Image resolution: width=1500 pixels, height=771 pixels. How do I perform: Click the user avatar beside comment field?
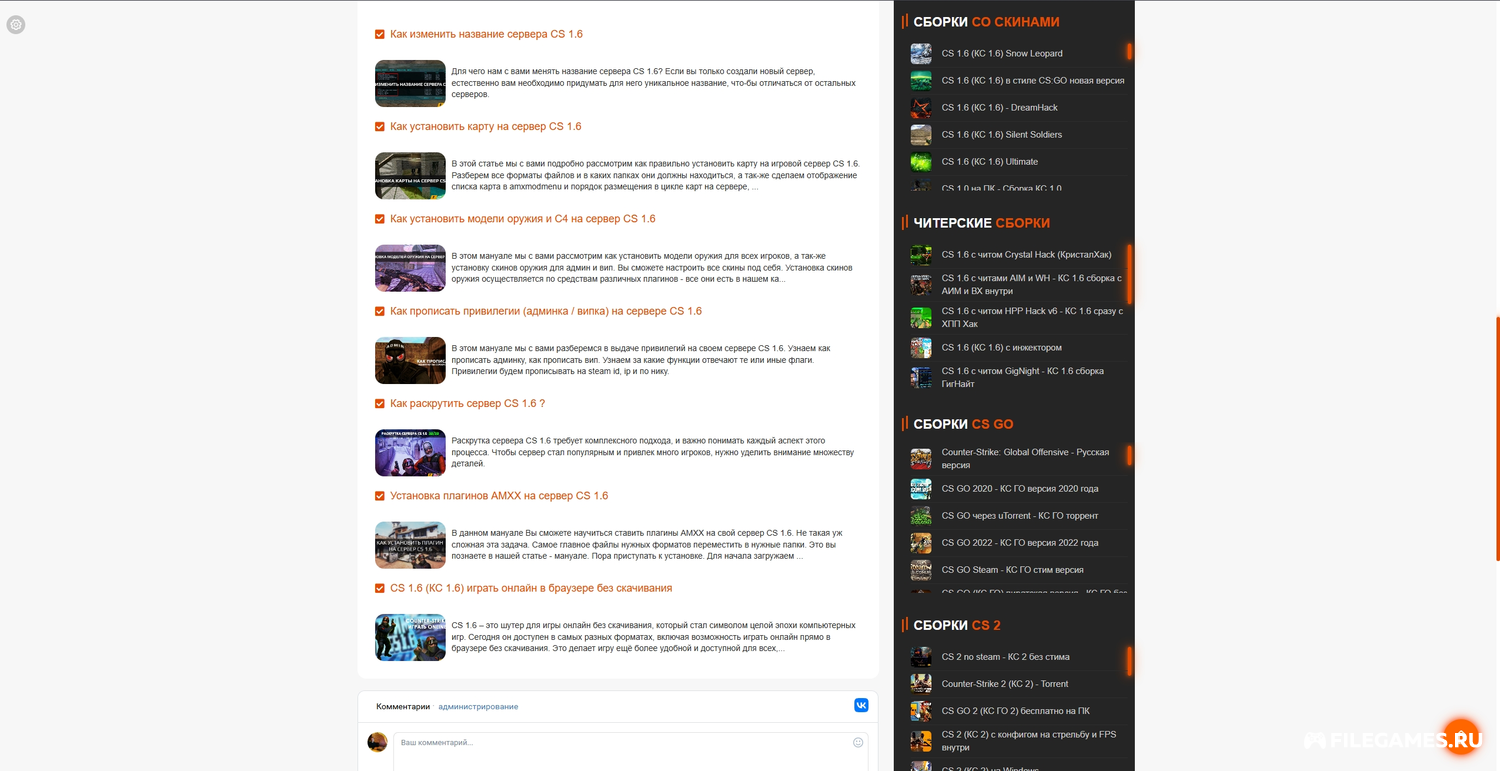377,742
